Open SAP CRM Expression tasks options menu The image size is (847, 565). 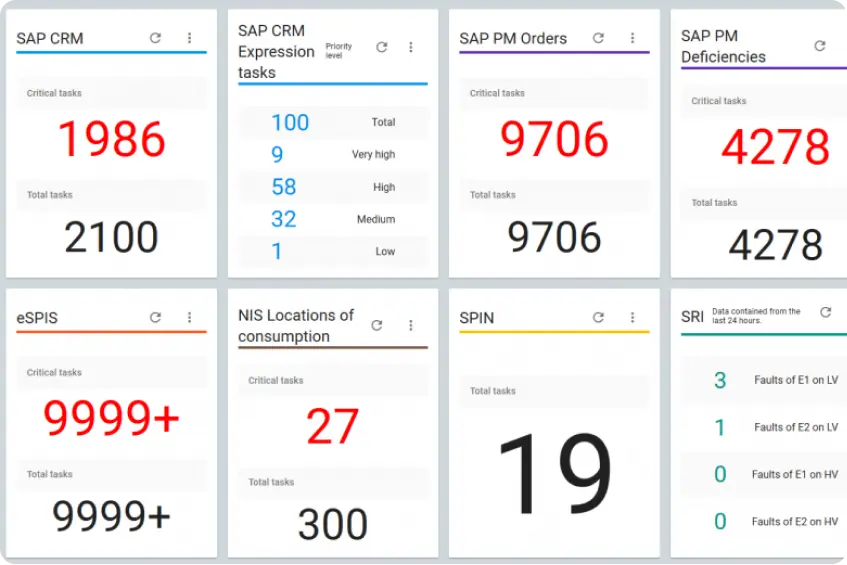pyautogui.click(x=410, y=47)
